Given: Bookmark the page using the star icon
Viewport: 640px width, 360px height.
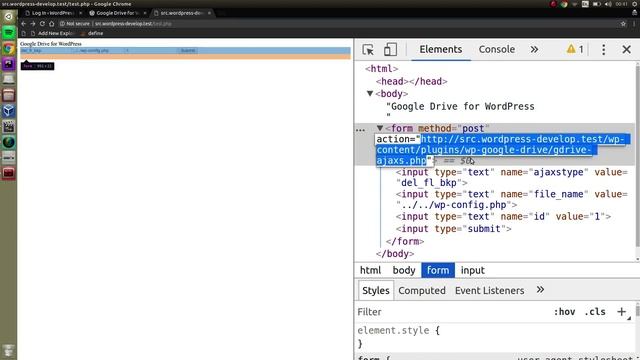Looking at the screenshot, I should 623,24.
